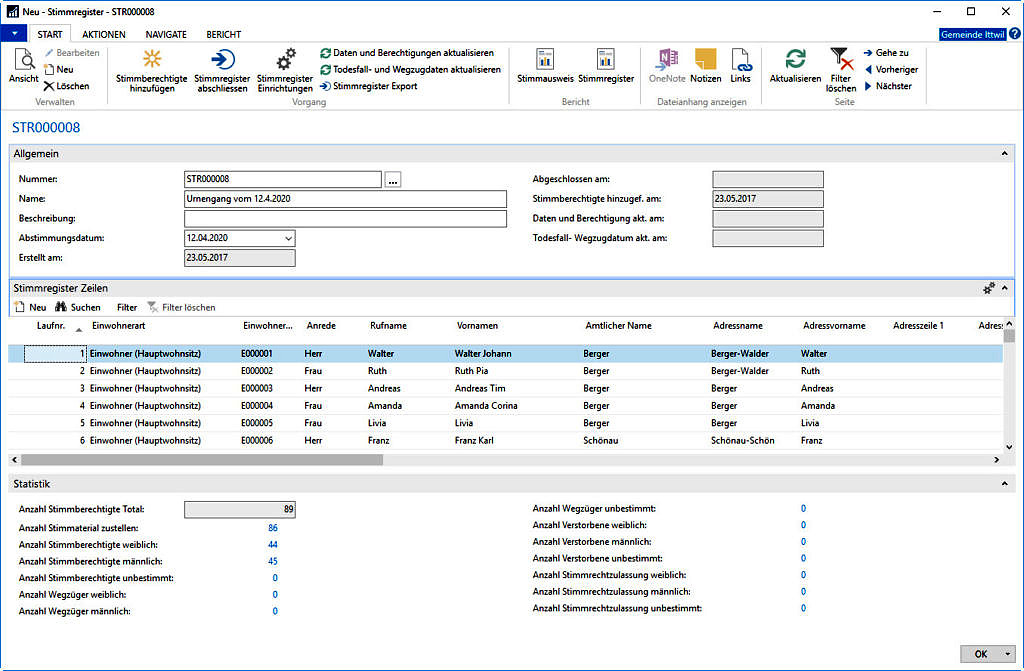
Task: Click cell E000004 in Einwohner column
Action: pyautogui.click(x=257, y=406)
